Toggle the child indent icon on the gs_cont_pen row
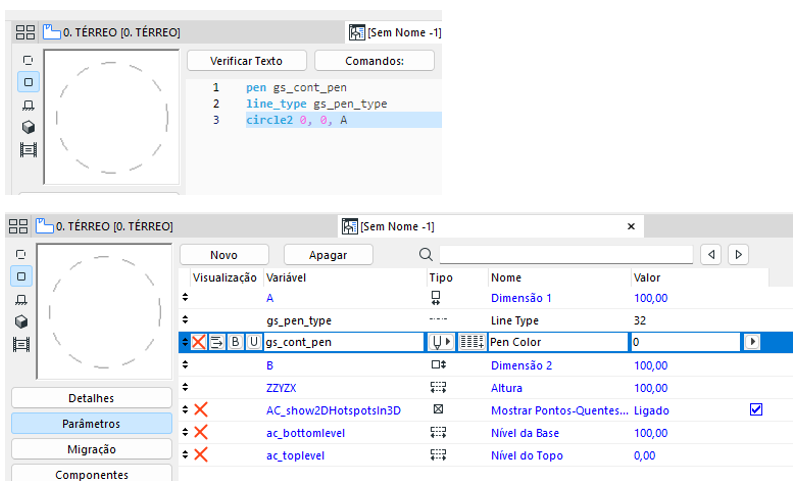The height and width of the screenshot is (492, 808). (217, 342)
